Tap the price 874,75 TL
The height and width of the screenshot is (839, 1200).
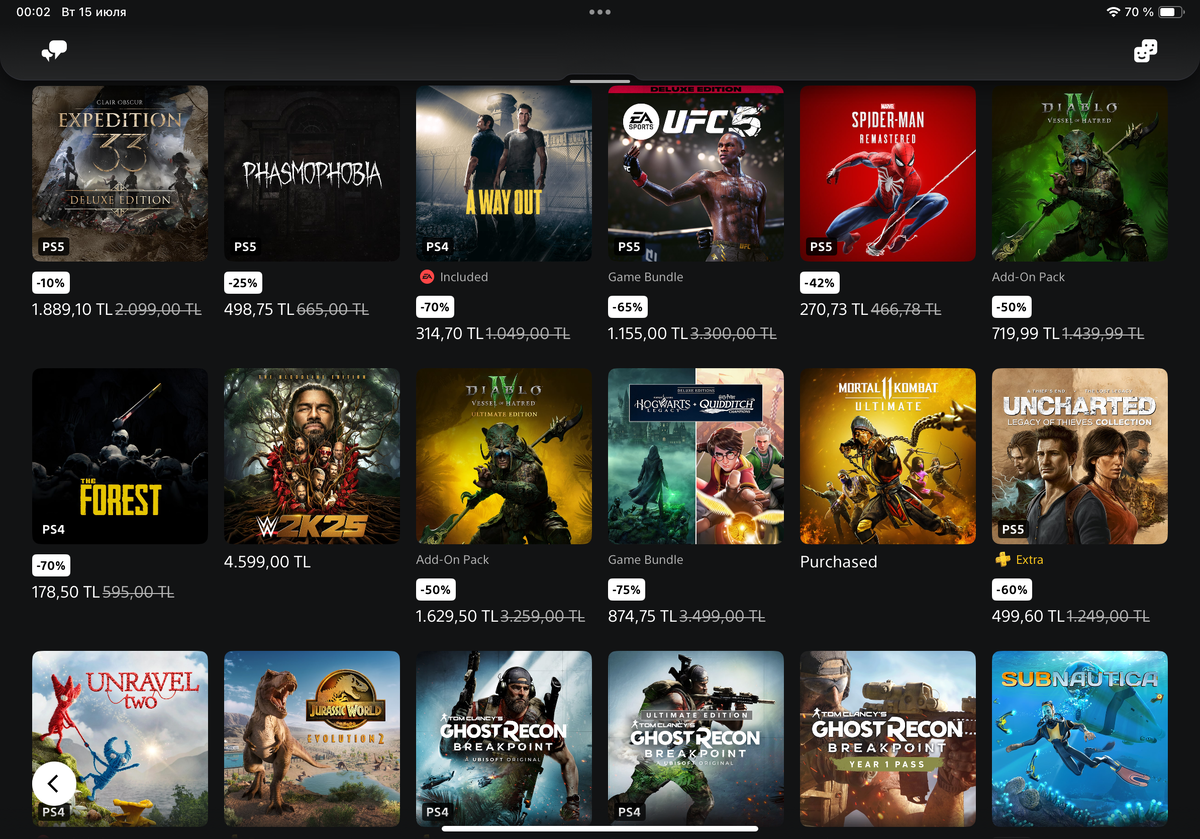click(642, 617)
